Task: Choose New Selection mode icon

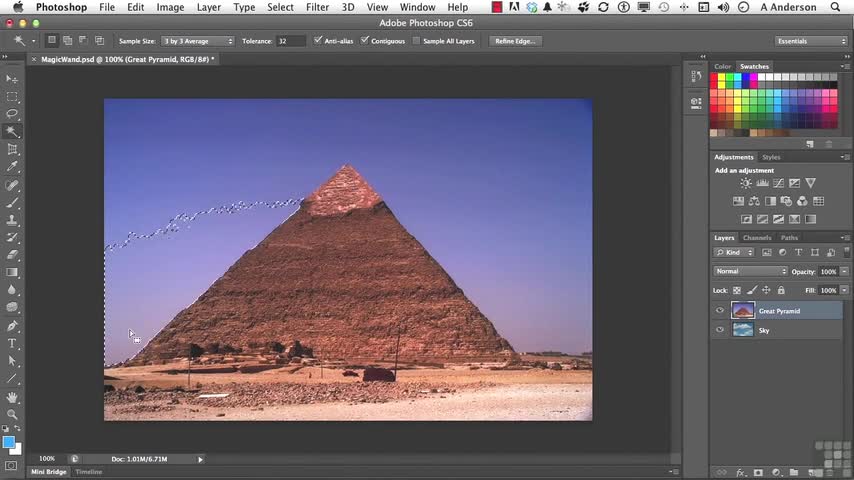Action: (x=52, y=40)
